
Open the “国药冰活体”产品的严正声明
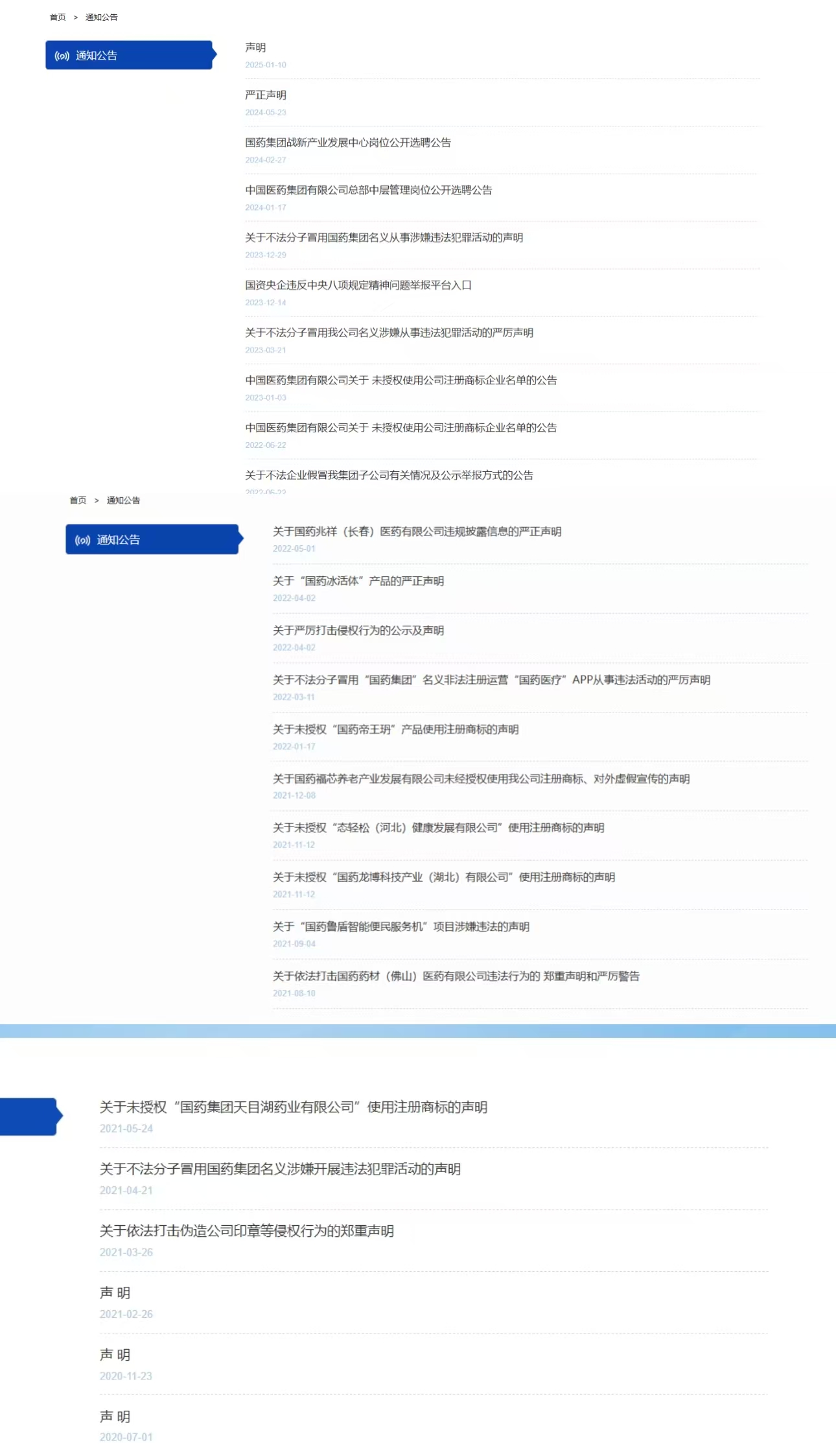pyautogui.click(x=358, y=581)
